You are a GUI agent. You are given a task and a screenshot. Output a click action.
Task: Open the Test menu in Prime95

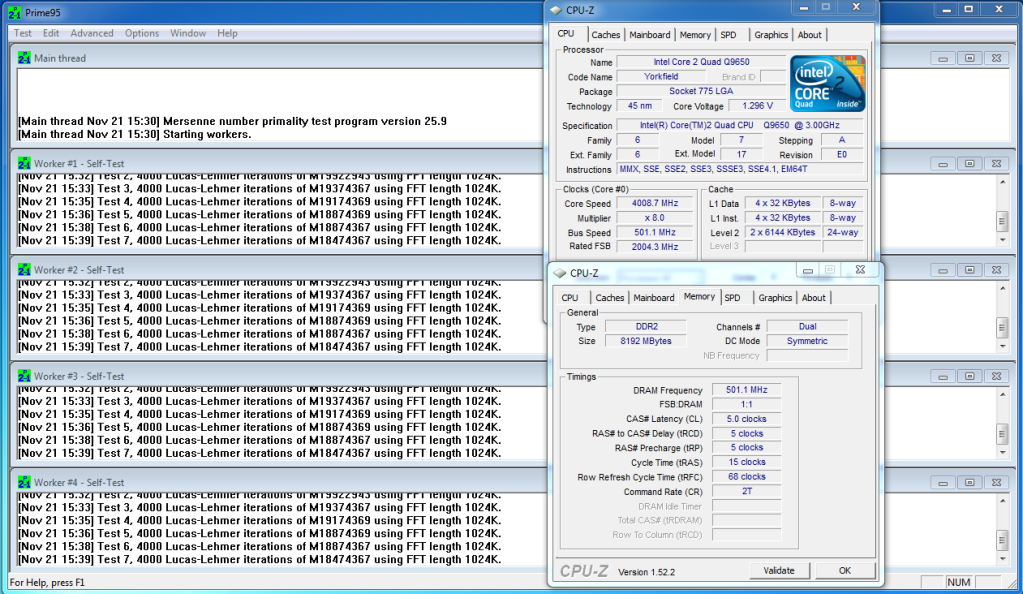click(x=22, y=33)
